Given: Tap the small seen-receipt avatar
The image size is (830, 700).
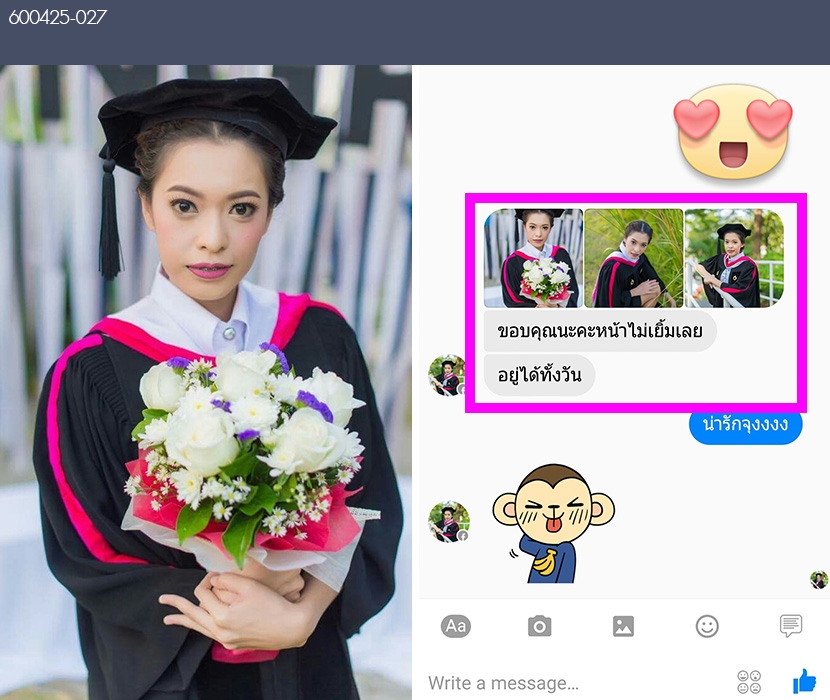Looking at the screenshot, I should 819,580.
